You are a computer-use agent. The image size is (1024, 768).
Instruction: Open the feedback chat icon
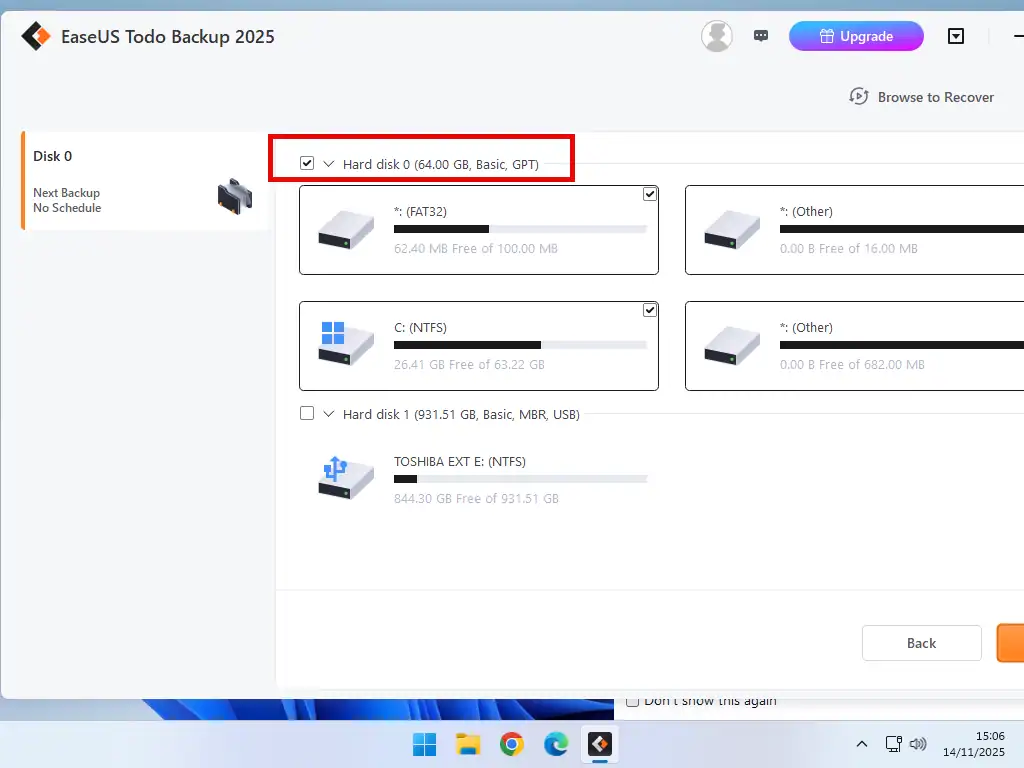pos(761,35)
